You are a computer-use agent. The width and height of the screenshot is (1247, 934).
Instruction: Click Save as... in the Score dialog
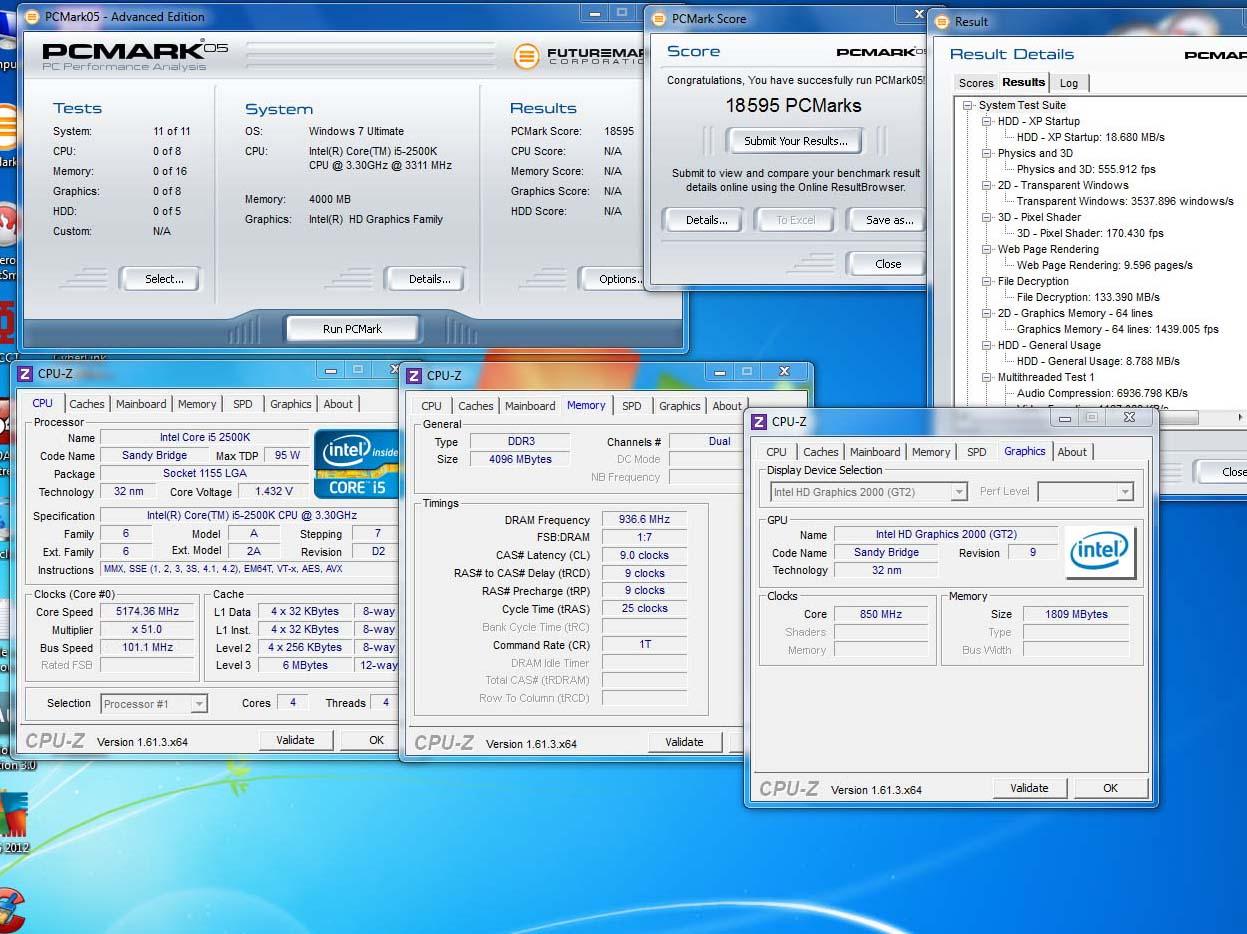click(887, 220)
